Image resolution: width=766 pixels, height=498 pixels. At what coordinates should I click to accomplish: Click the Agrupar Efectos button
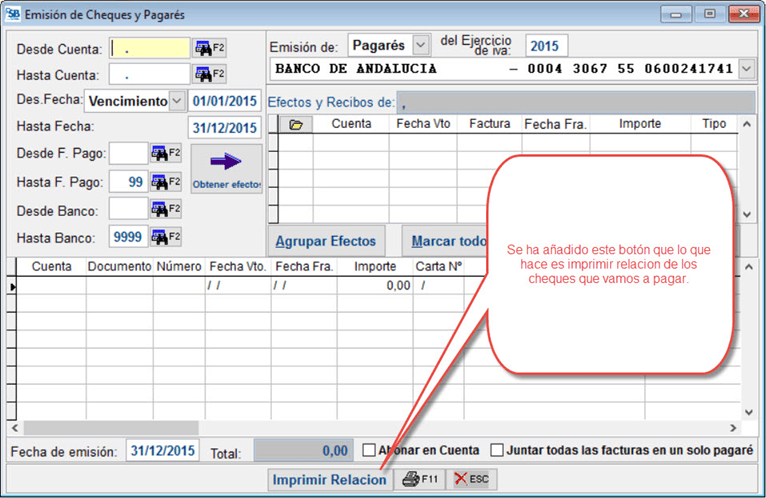click(326, 241)
